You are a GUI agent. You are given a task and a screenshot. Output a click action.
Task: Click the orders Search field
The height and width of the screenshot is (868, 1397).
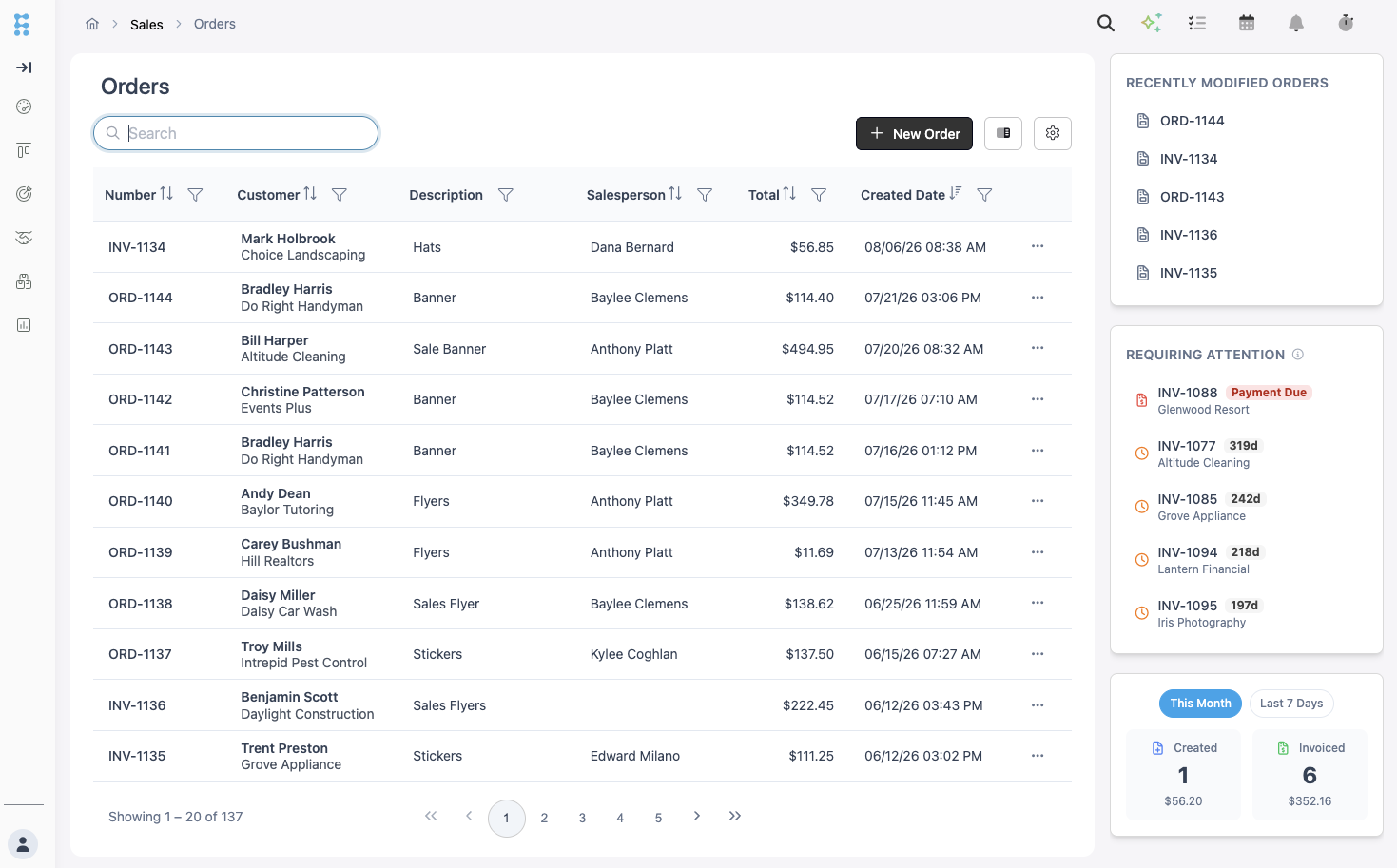(x=236, y=133)
